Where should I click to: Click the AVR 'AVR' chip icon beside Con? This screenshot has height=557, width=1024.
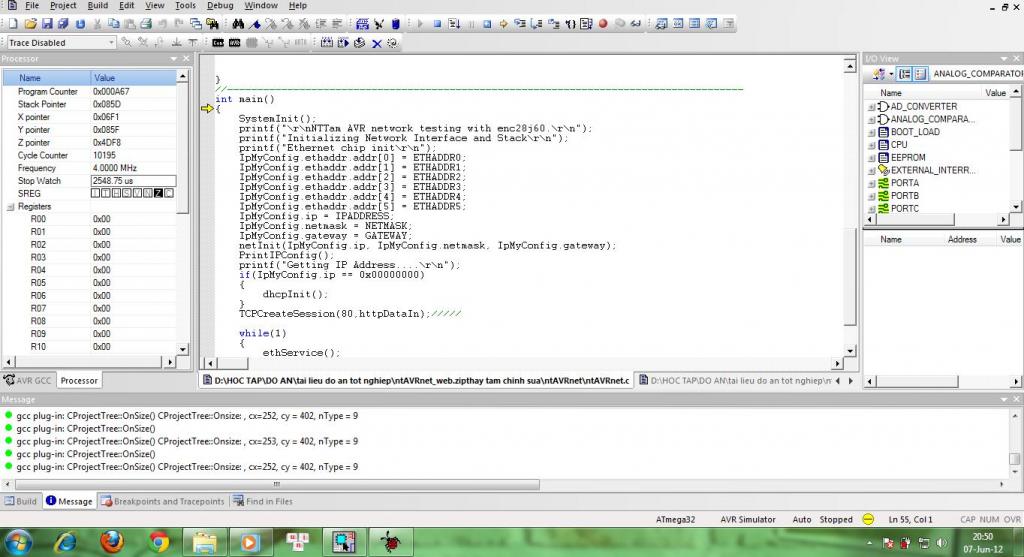pyautogui.click(x=234, y=42)
